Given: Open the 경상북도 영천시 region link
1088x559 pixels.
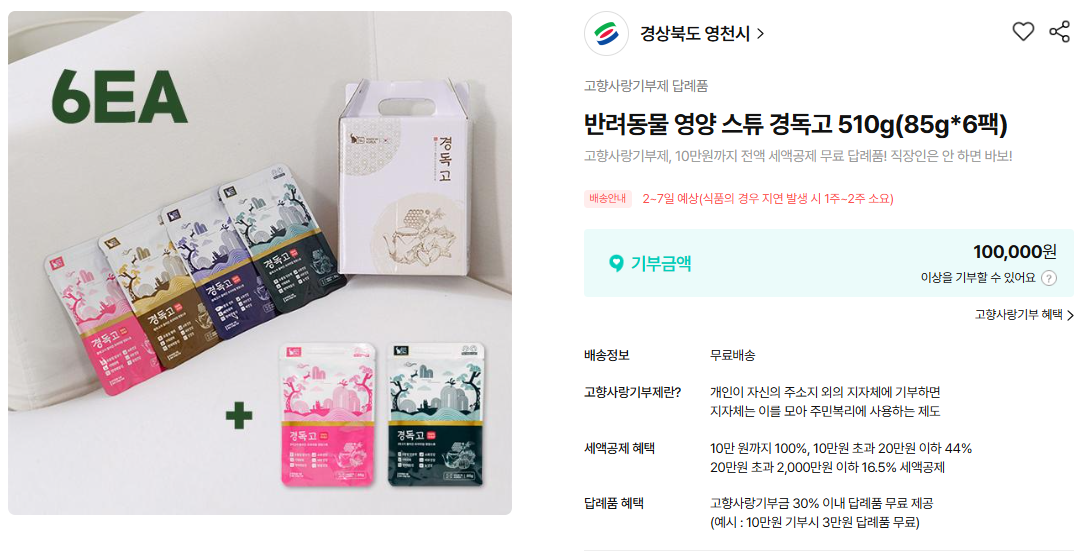Looking at the screenshot, I should (695, 33).
